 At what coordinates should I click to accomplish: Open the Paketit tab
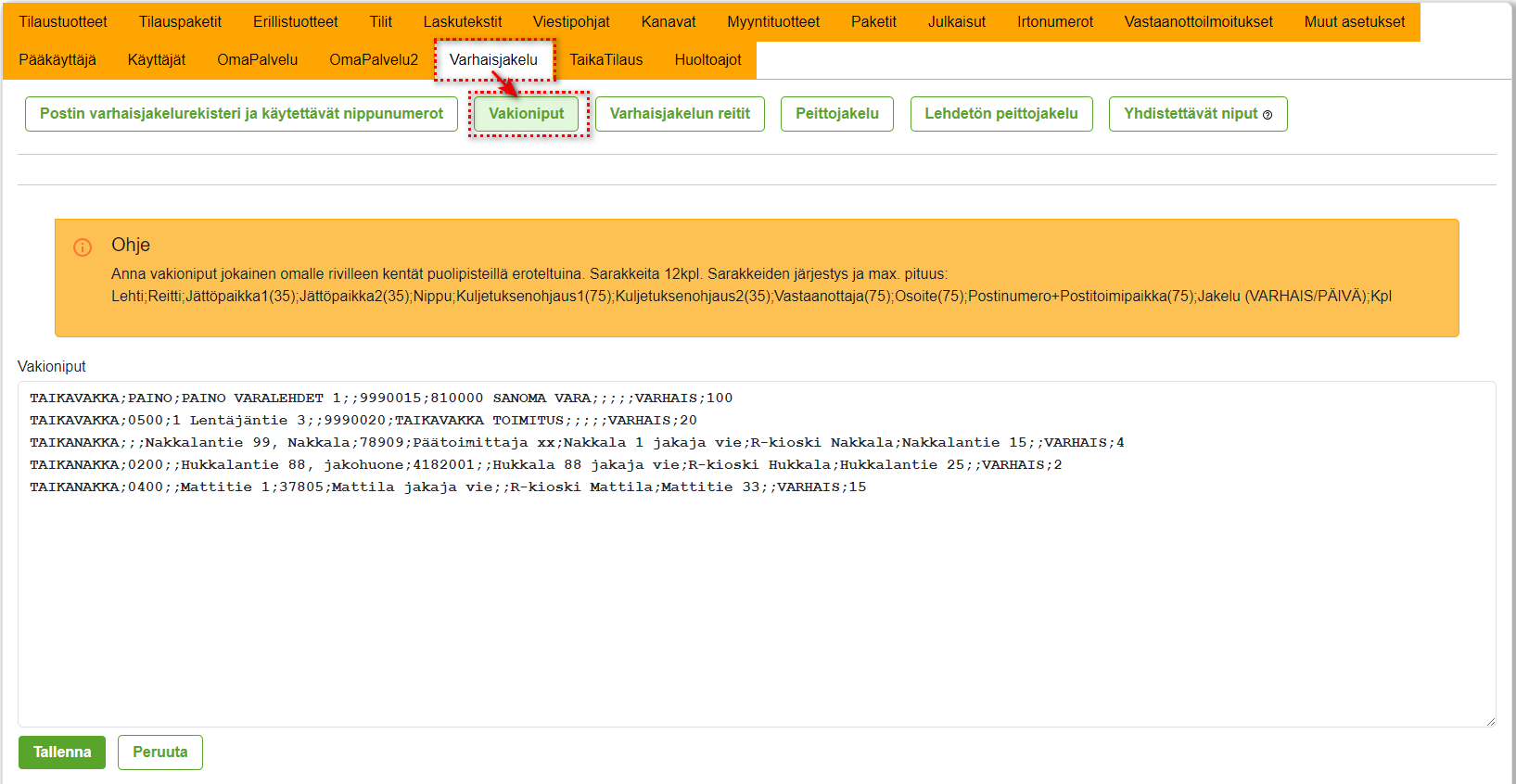click(873, 21)
